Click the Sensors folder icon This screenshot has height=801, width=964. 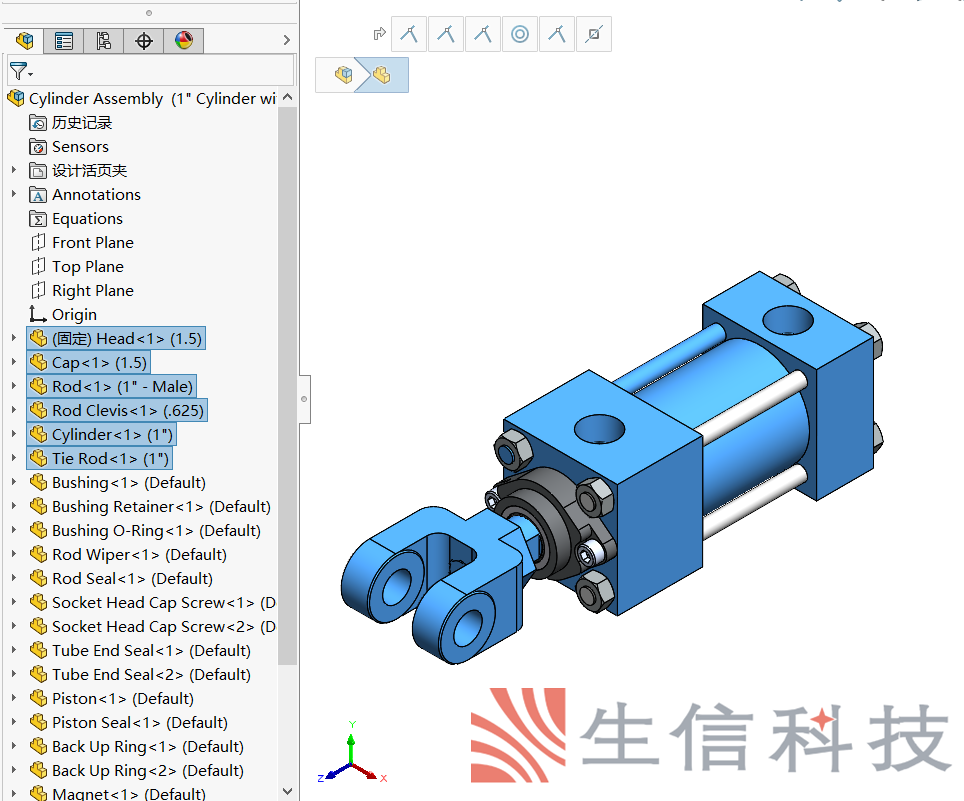pos(38,147)
